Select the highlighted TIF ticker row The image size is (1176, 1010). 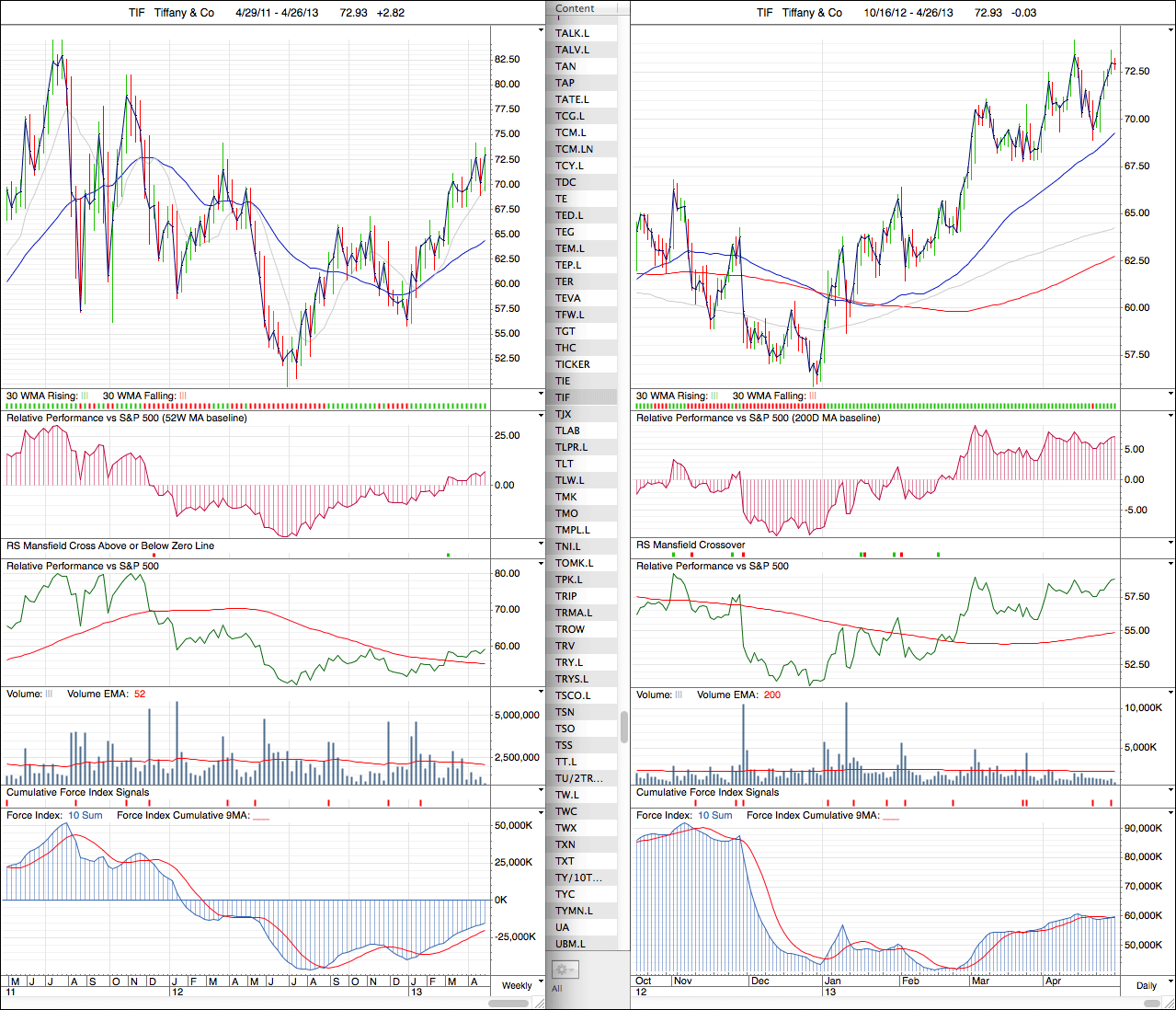[564, 397]
